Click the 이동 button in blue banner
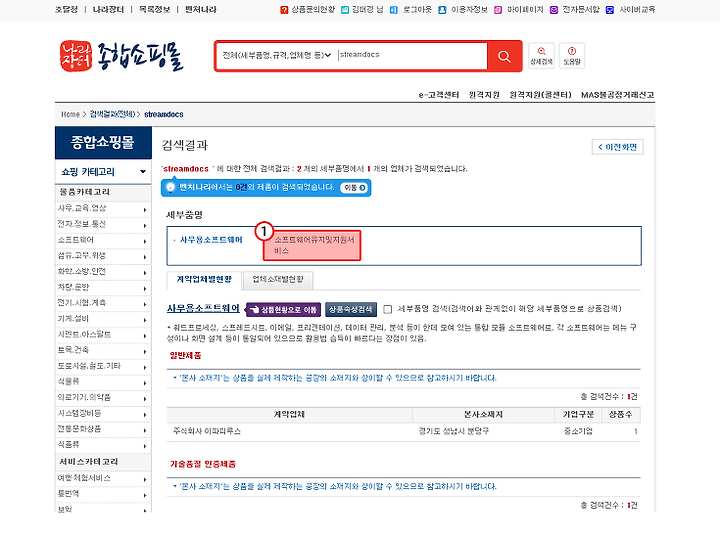The height and width of the screenshot is (537, 720). click(355, 188)
